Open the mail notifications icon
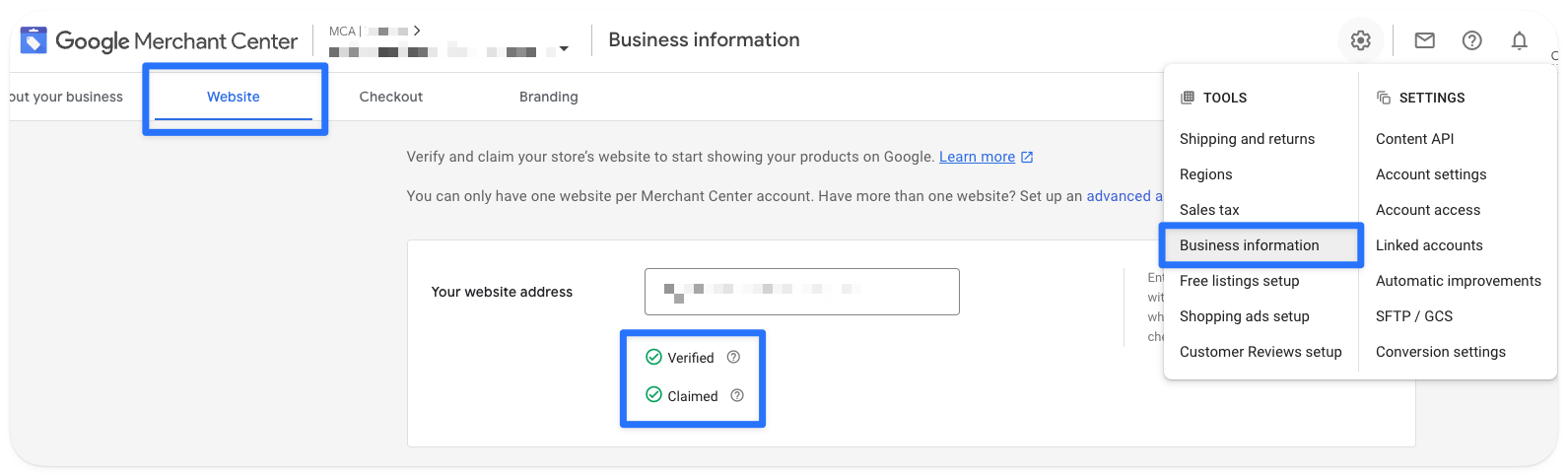Screen dimensions: 1568x476 (1424, 40)
